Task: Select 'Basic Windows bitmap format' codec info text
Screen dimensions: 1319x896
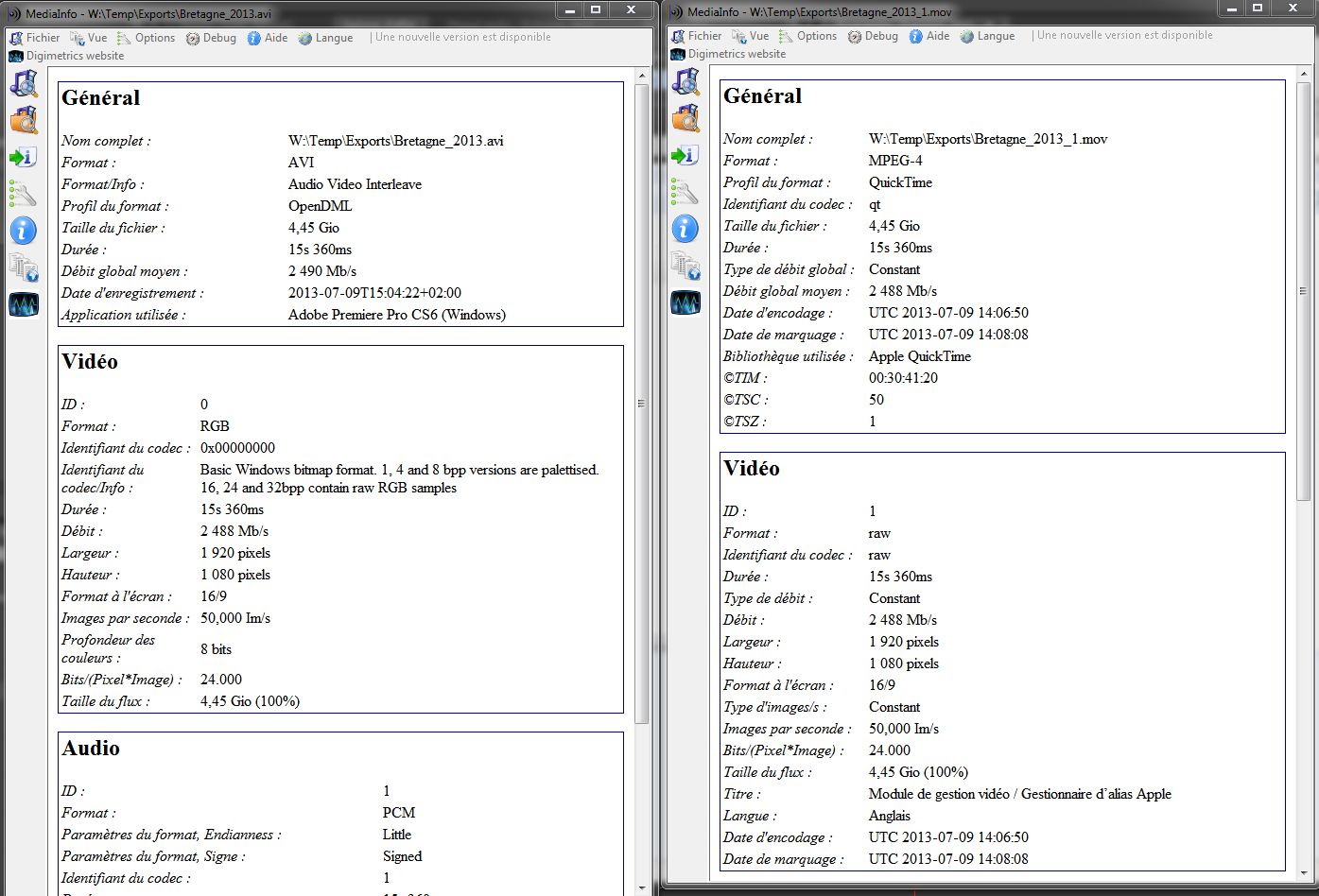Action: click(399, 478)
